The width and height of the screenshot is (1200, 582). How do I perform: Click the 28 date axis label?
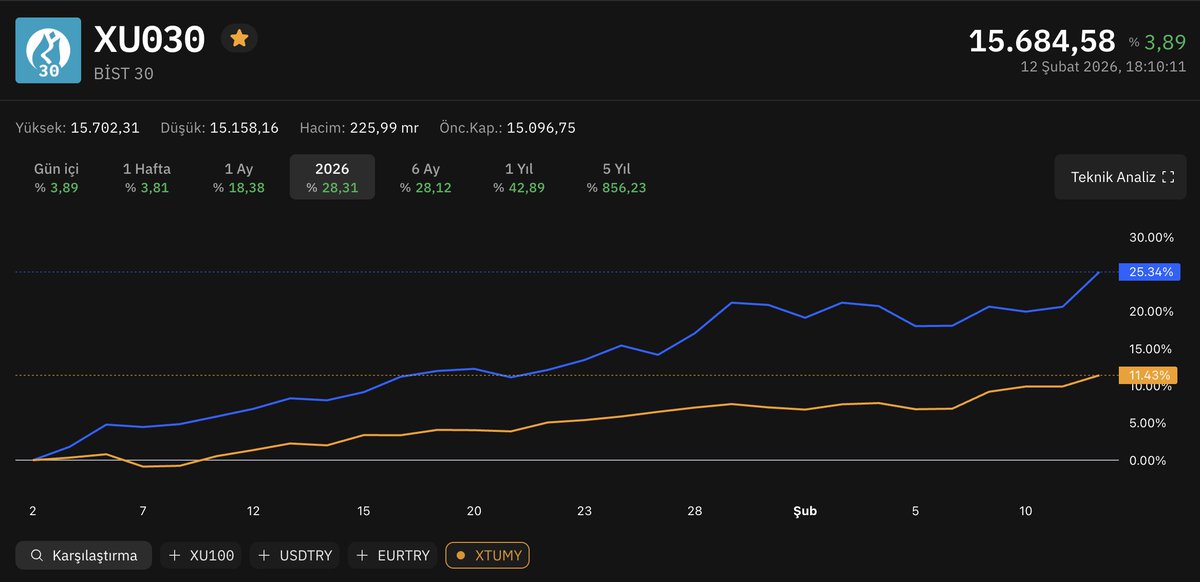pos(695,511)
